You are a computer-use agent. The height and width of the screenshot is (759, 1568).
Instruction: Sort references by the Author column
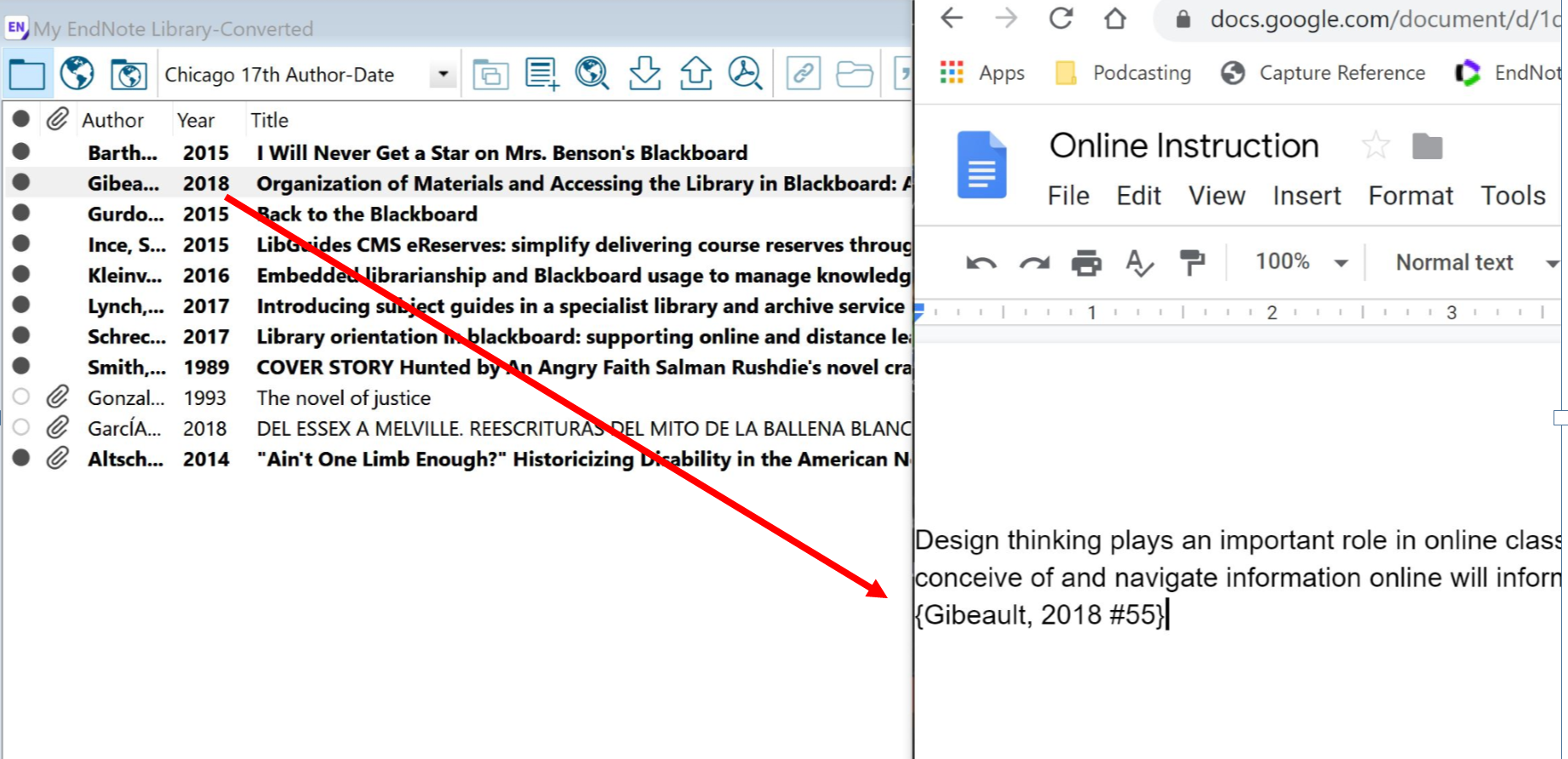(112, 120)
